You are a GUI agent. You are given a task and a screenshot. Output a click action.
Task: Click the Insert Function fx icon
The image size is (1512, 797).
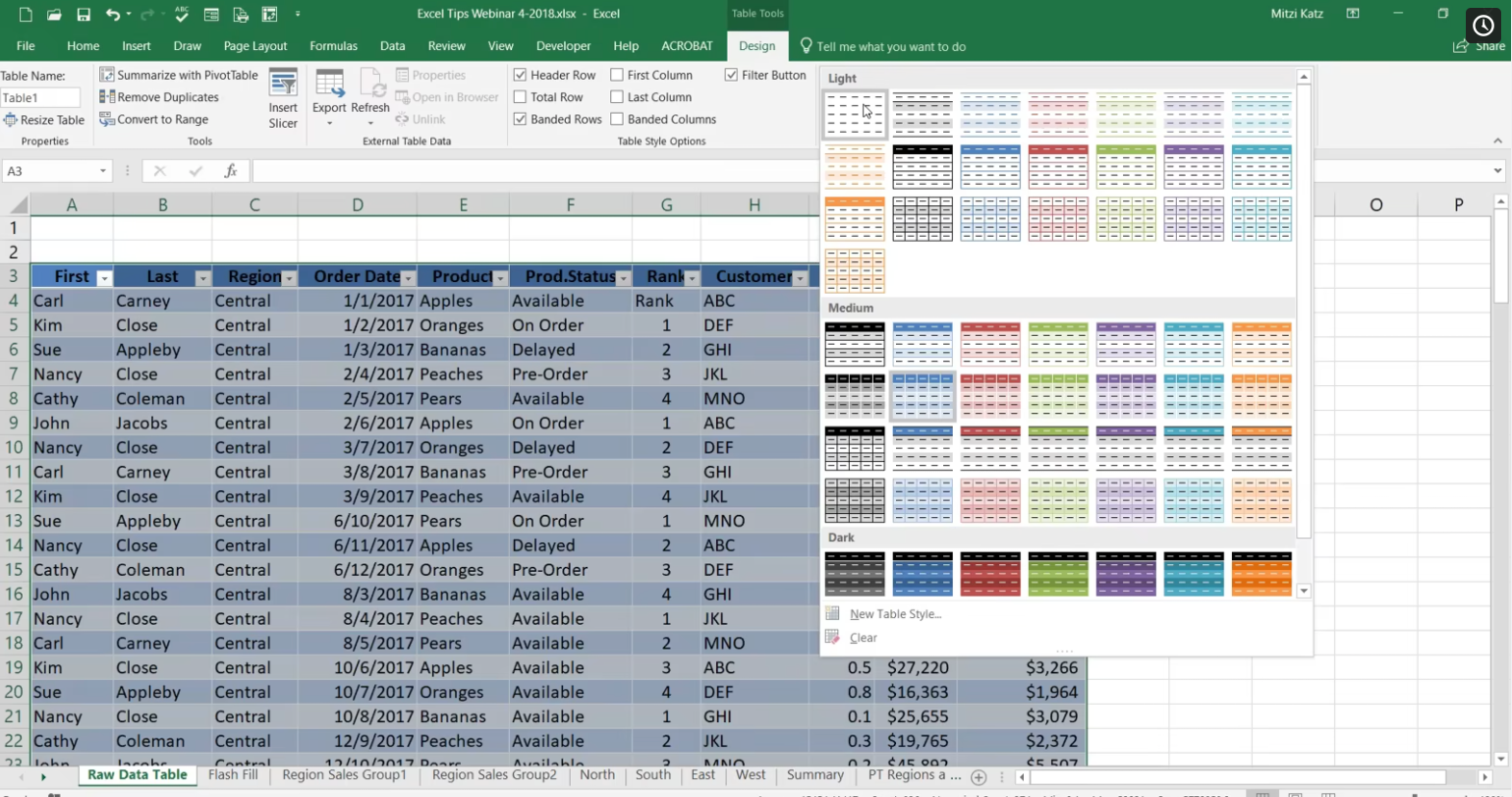[231, 170]
